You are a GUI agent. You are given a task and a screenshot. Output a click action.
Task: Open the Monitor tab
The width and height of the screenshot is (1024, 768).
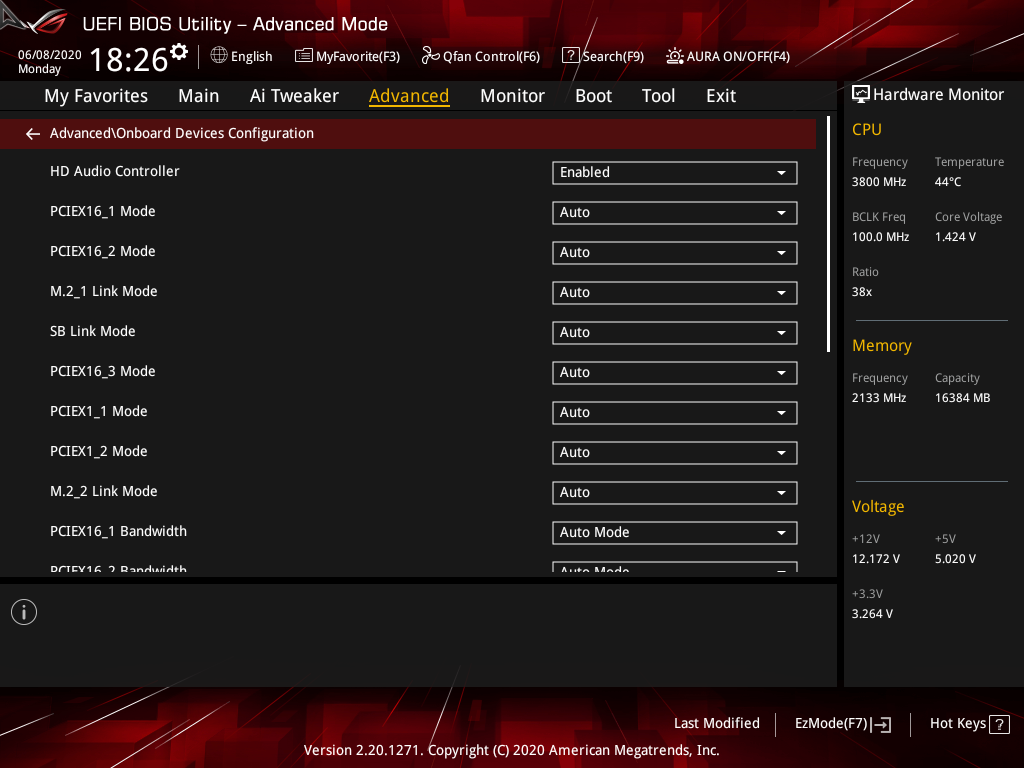512,96
